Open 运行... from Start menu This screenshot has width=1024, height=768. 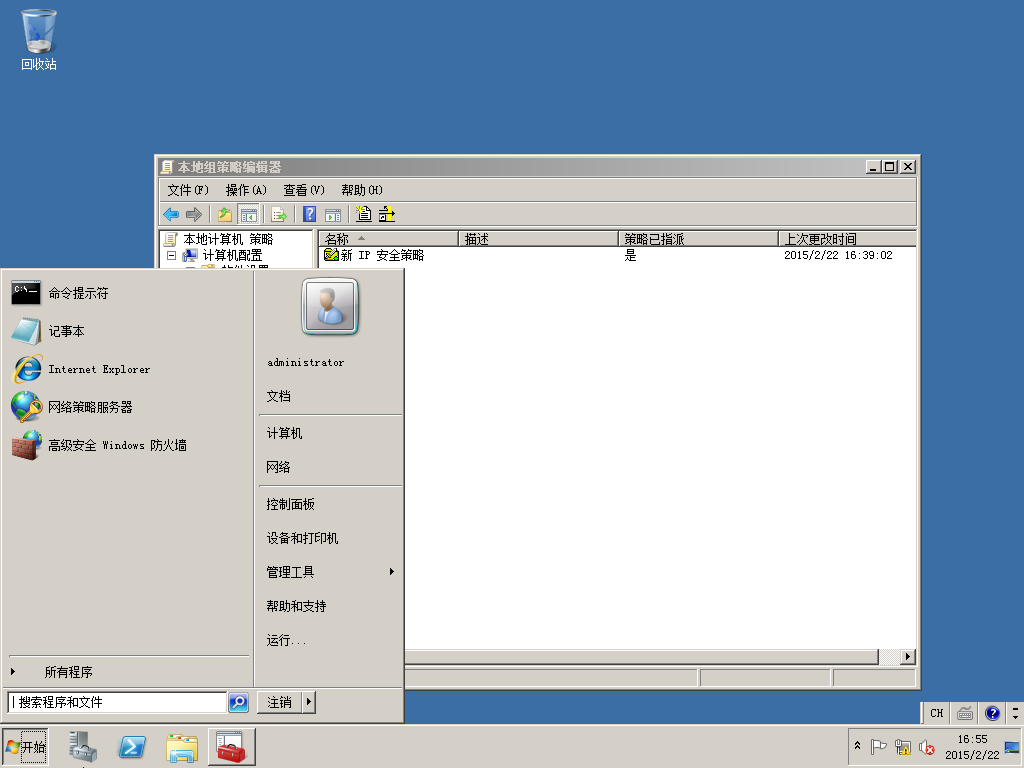(x=285, y=640)
